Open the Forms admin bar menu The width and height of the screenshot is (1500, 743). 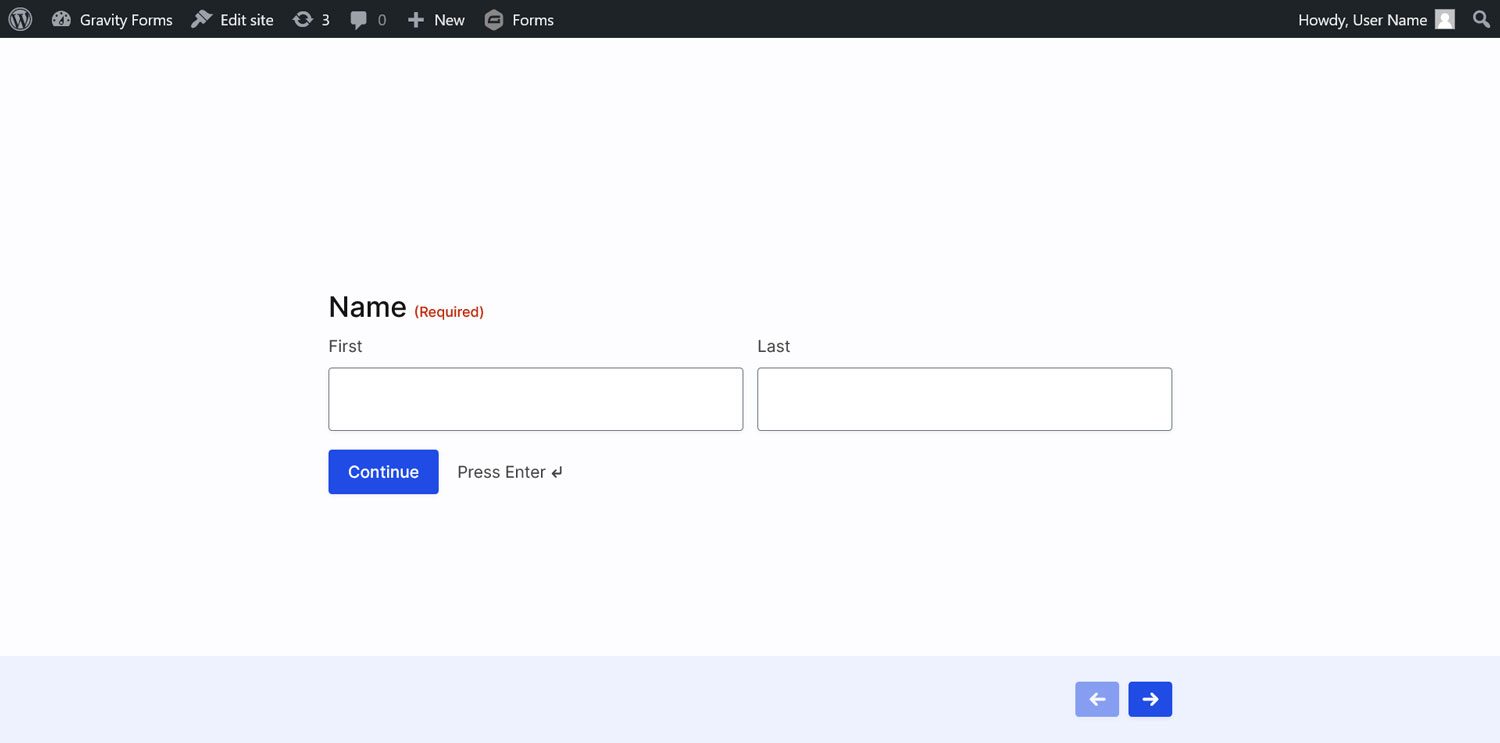pyautogui.click(x=519, y=19)
